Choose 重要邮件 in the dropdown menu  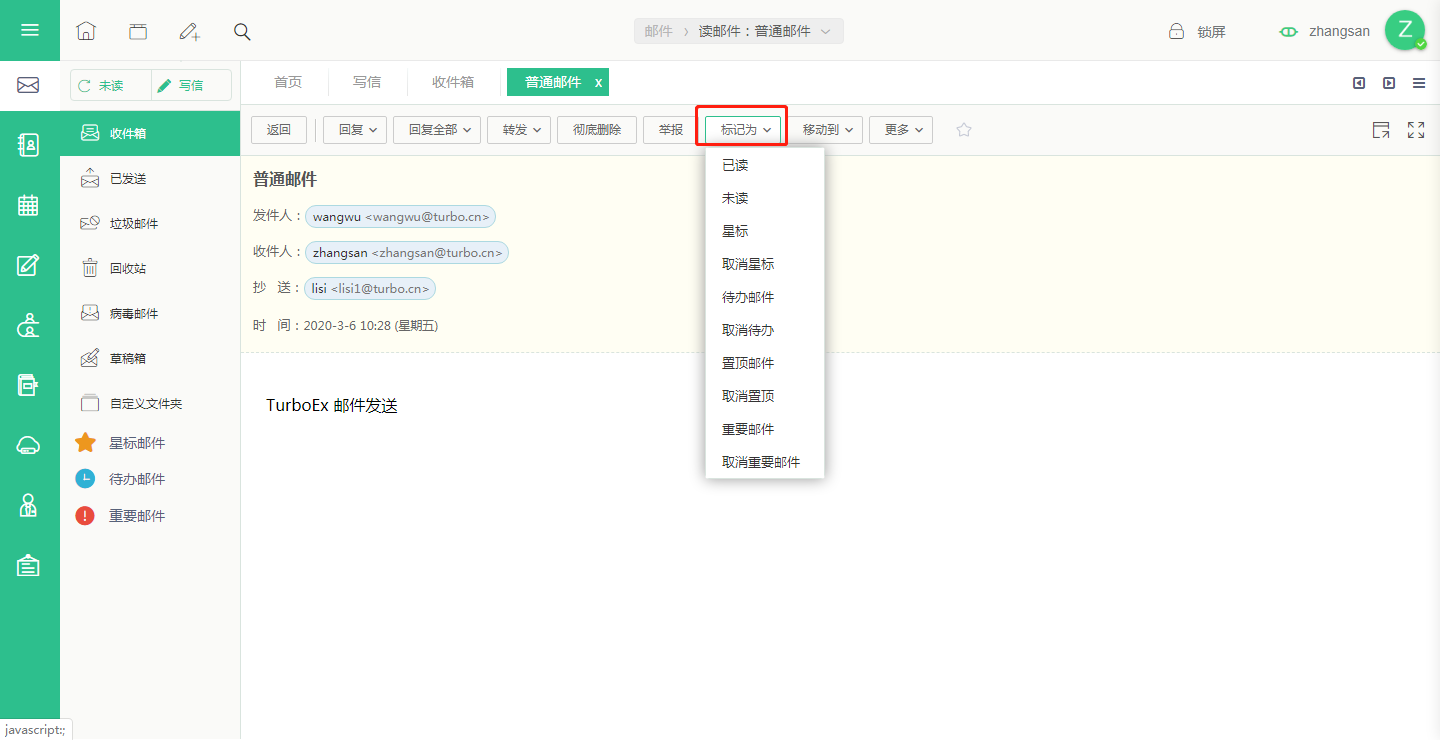point(765,429)
